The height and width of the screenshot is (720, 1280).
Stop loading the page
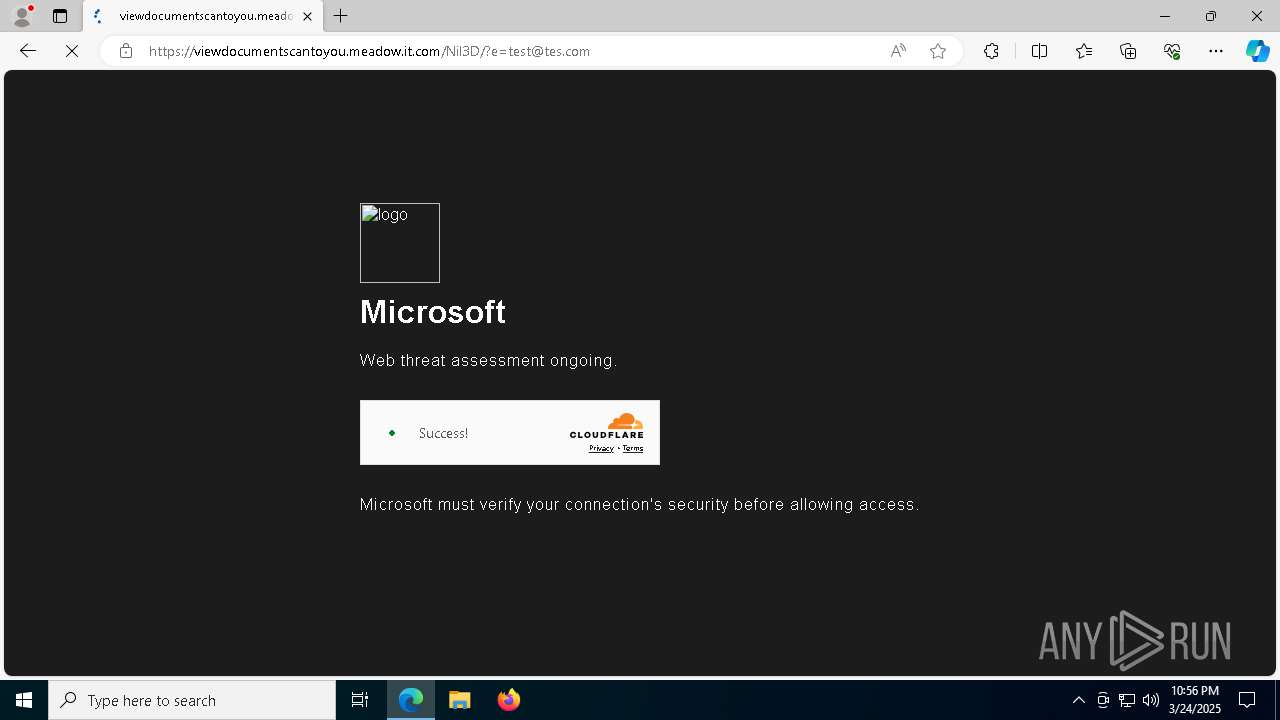pyautogui.click(x=72, y=51)
